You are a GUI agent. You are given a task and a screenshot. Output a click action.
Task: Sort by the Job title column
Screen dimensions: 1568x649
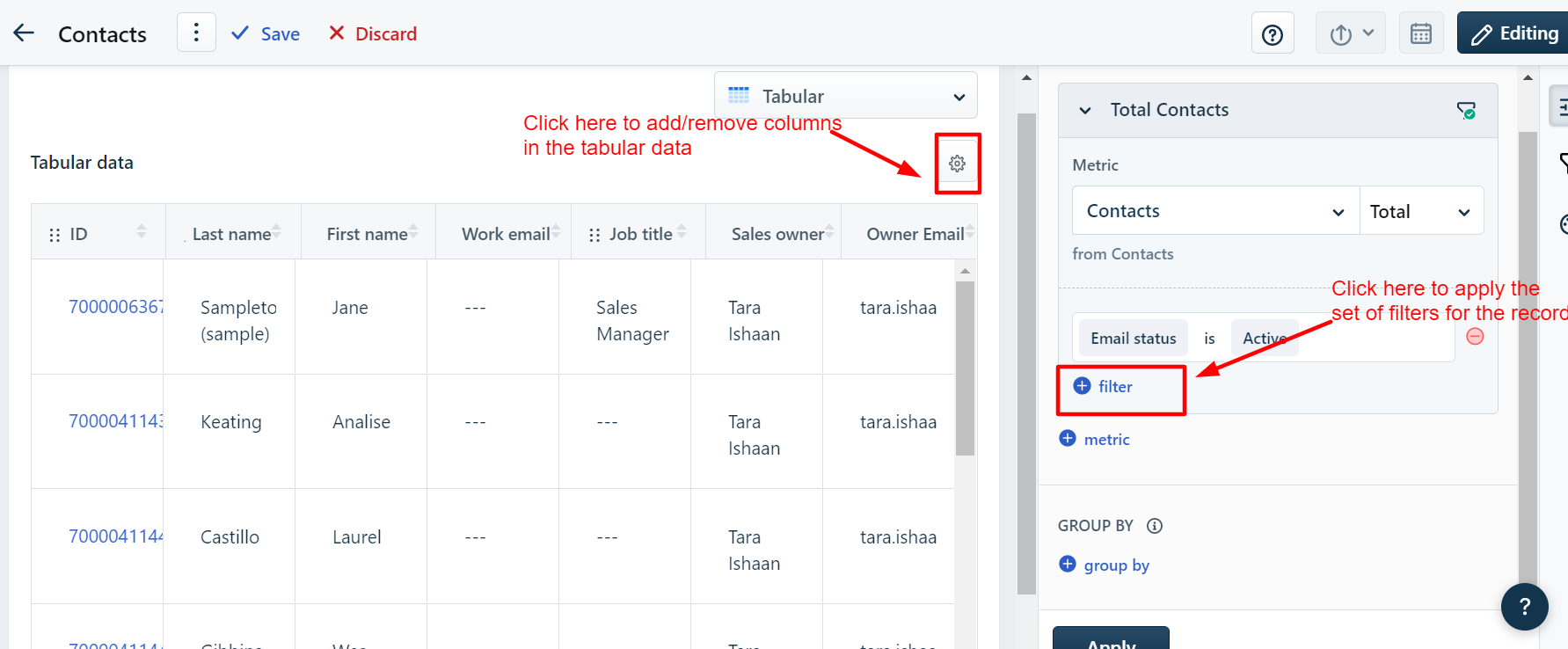pyautogui.click(x=682, y=231)
